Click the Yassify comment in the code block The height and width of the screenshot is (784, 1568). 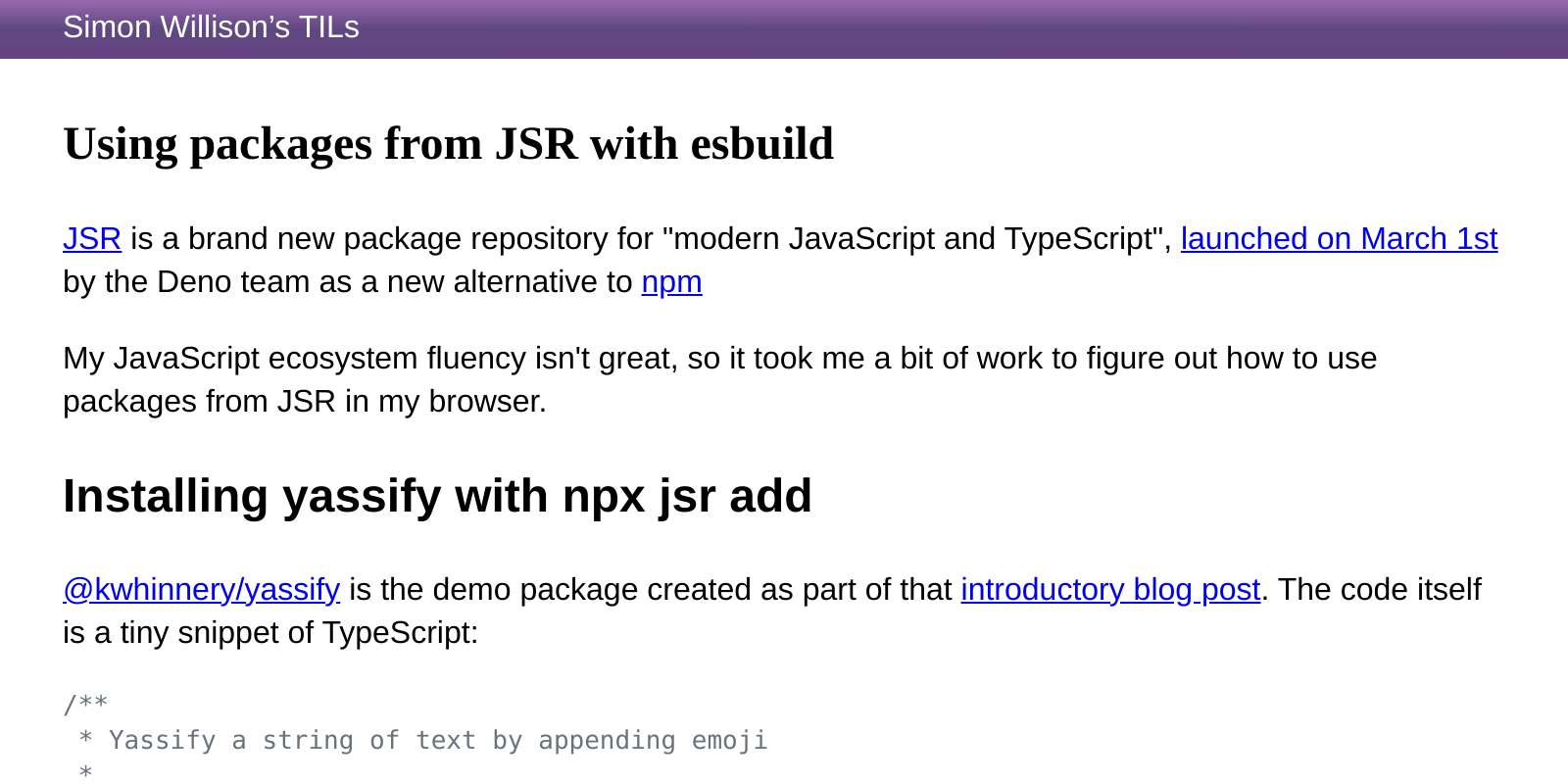coord(423,741)
